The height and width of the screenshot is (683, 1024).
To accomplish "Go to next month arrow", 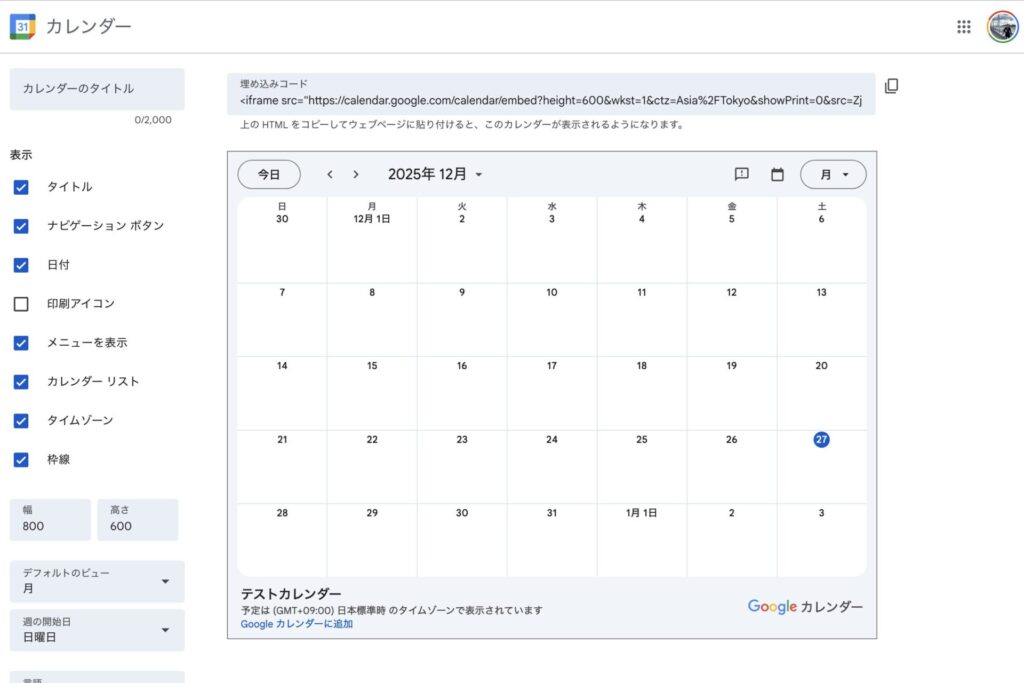I will 356,174.
